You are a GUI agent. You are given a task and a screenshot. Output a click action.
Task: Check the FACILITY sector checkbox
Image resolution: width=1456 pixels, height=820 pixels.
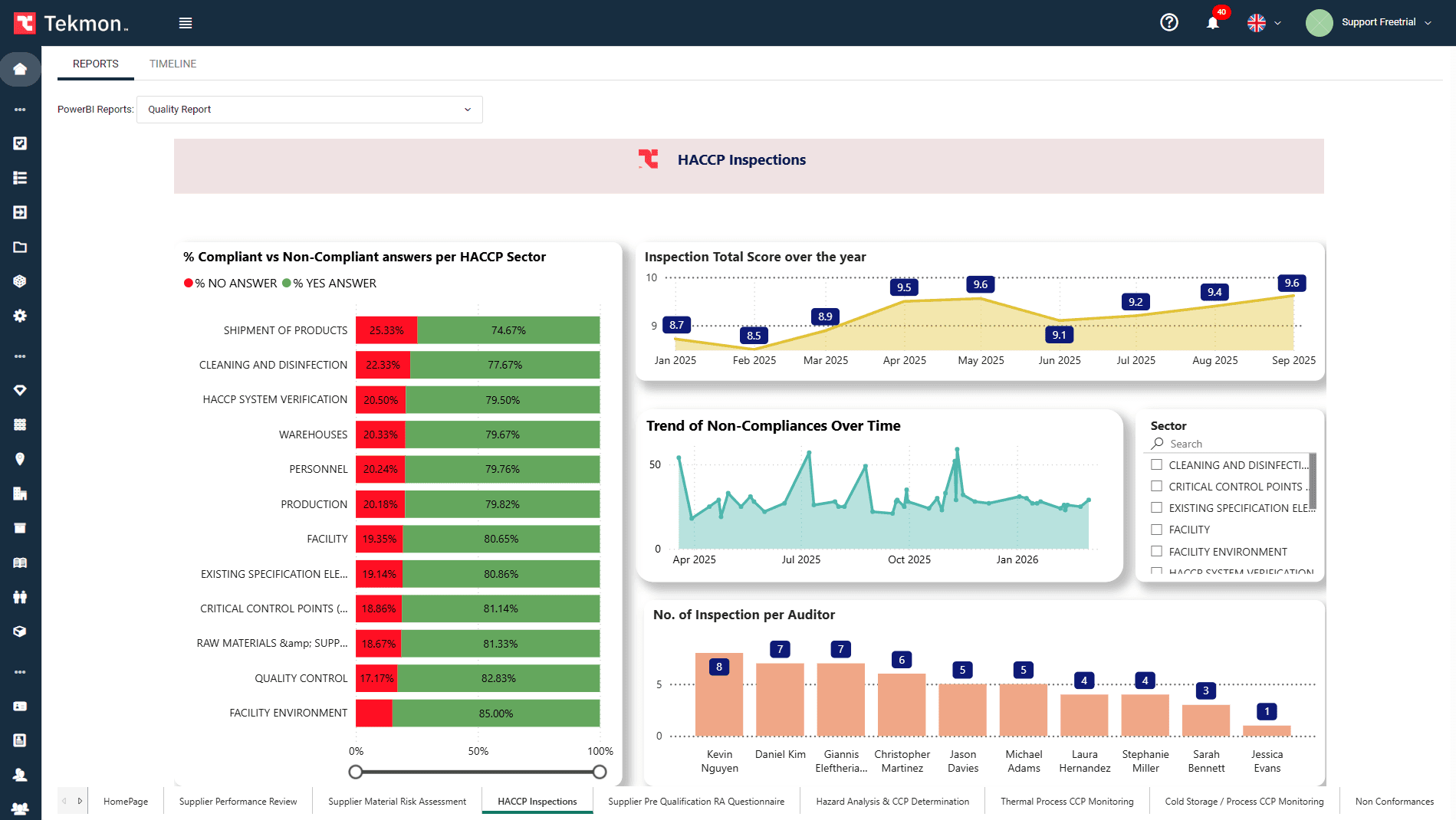(1156, 529)
